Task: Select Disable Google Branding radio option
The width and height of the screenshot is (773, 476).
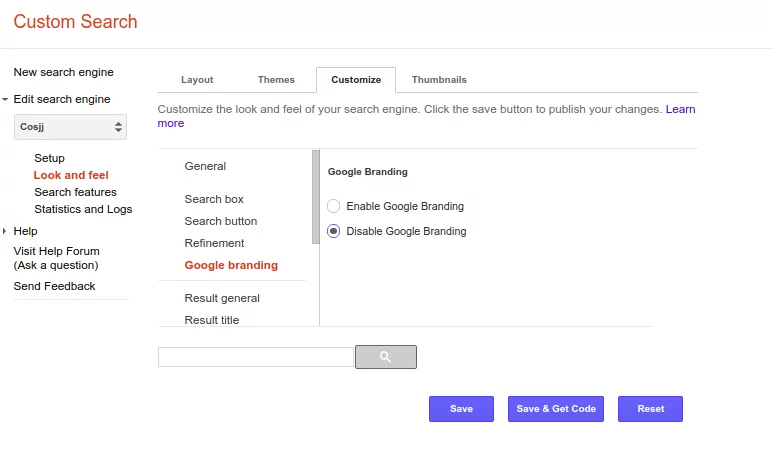Action: [334, 231]
